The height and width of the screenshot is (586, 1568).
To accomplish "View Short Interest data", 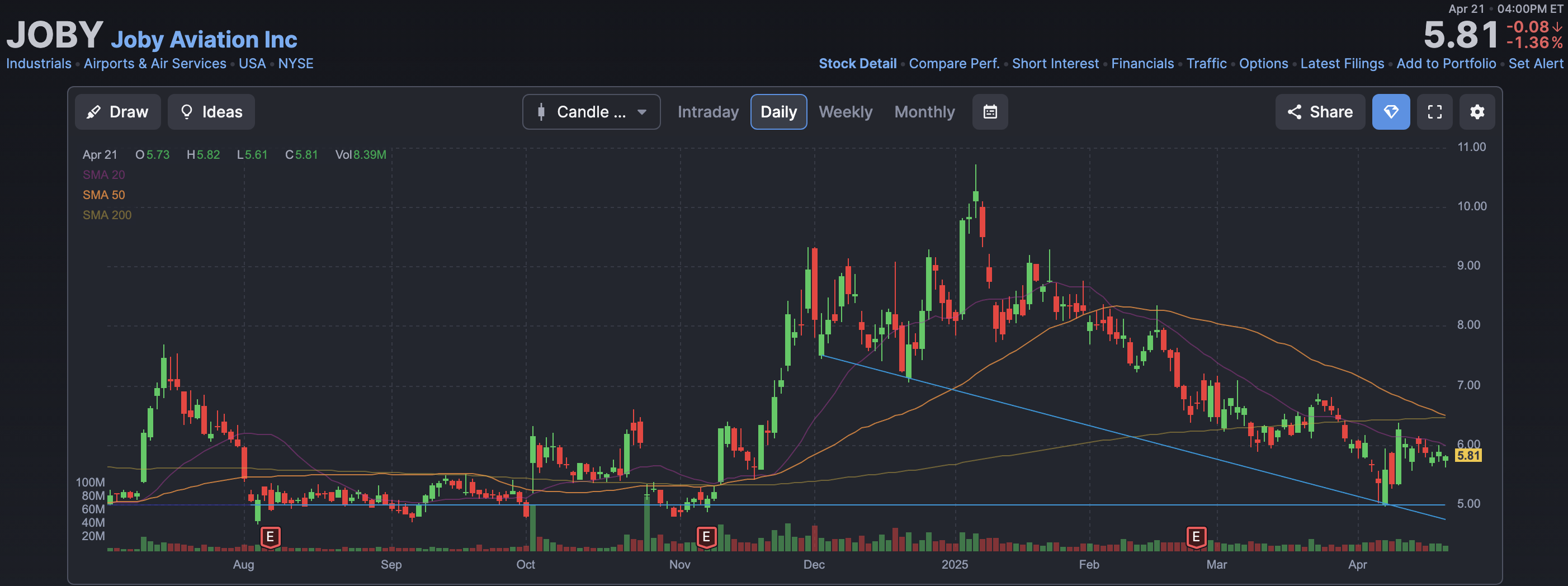I will coord(1055,64).
